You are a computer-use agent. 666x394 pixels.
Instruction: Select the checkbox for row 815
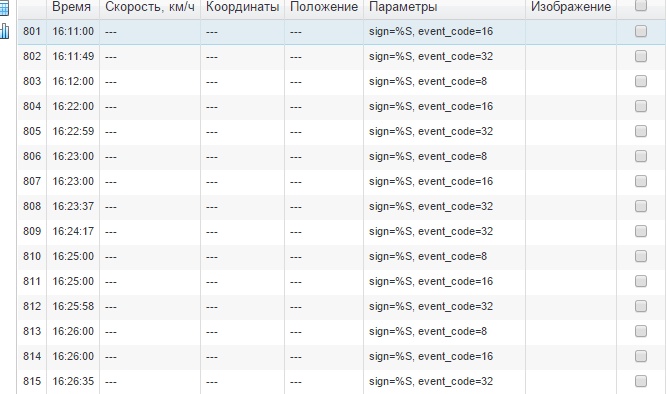tap(641, 381)
